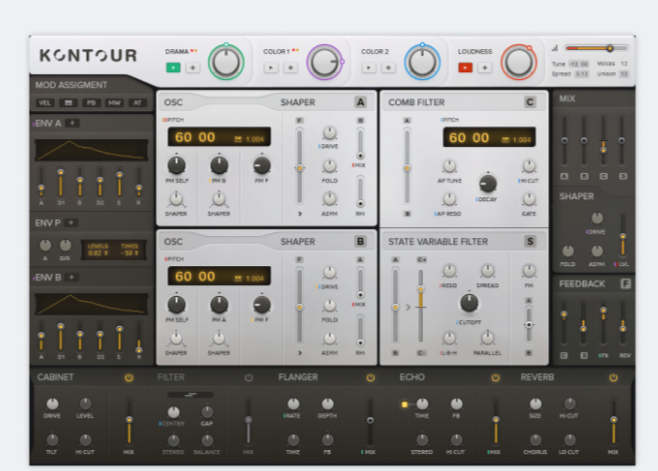Screen dimensions: 658x471
Task: Toggle the REVERB power button
Action: pos(613,378)
